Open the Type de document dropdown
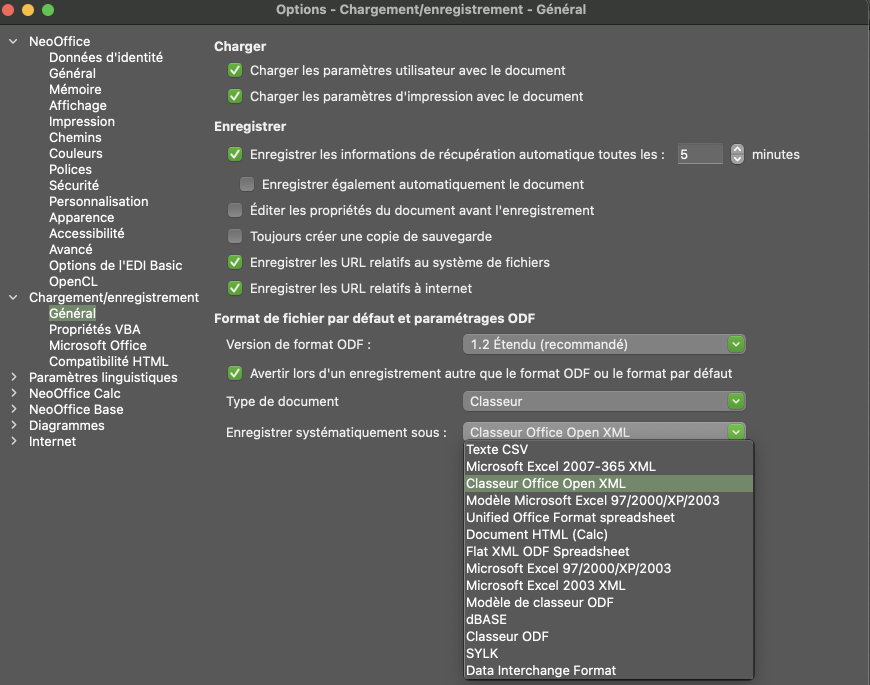 pyautogui.click(x=605, y=401)
